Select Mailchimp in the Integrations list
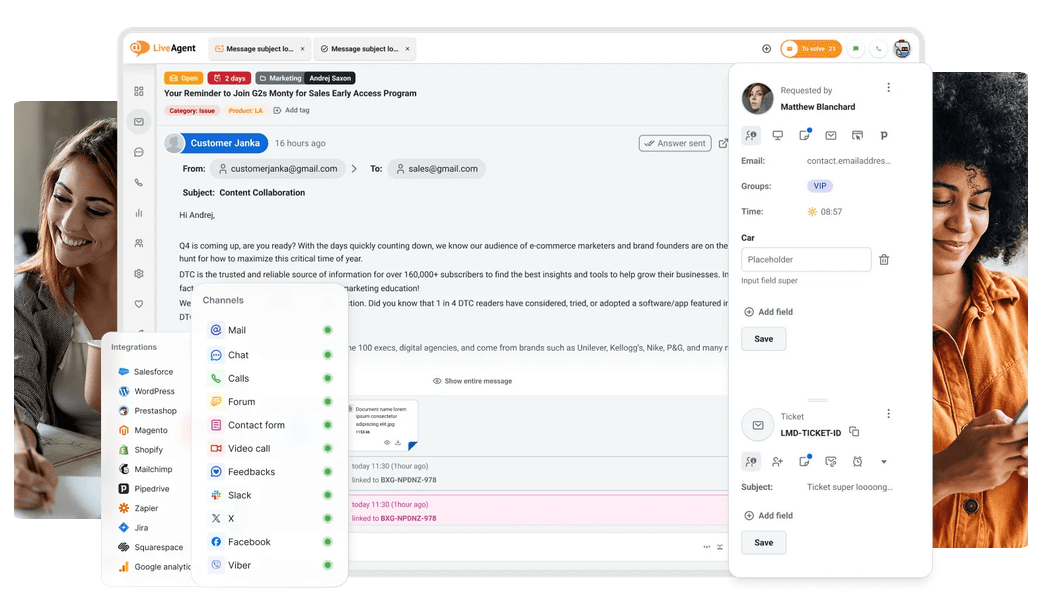Screen dimensions: 1043x610 (x=145, y=469)
